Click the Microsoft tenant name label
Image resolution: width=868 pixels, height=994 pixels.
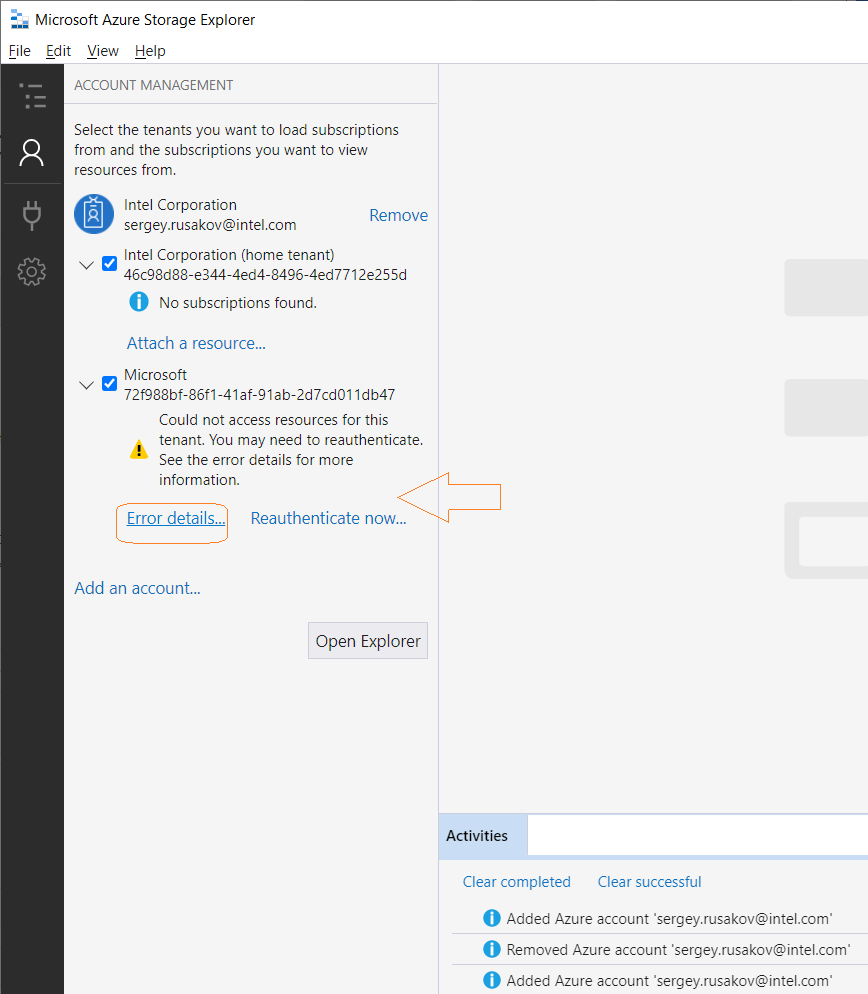coord(155,375)
